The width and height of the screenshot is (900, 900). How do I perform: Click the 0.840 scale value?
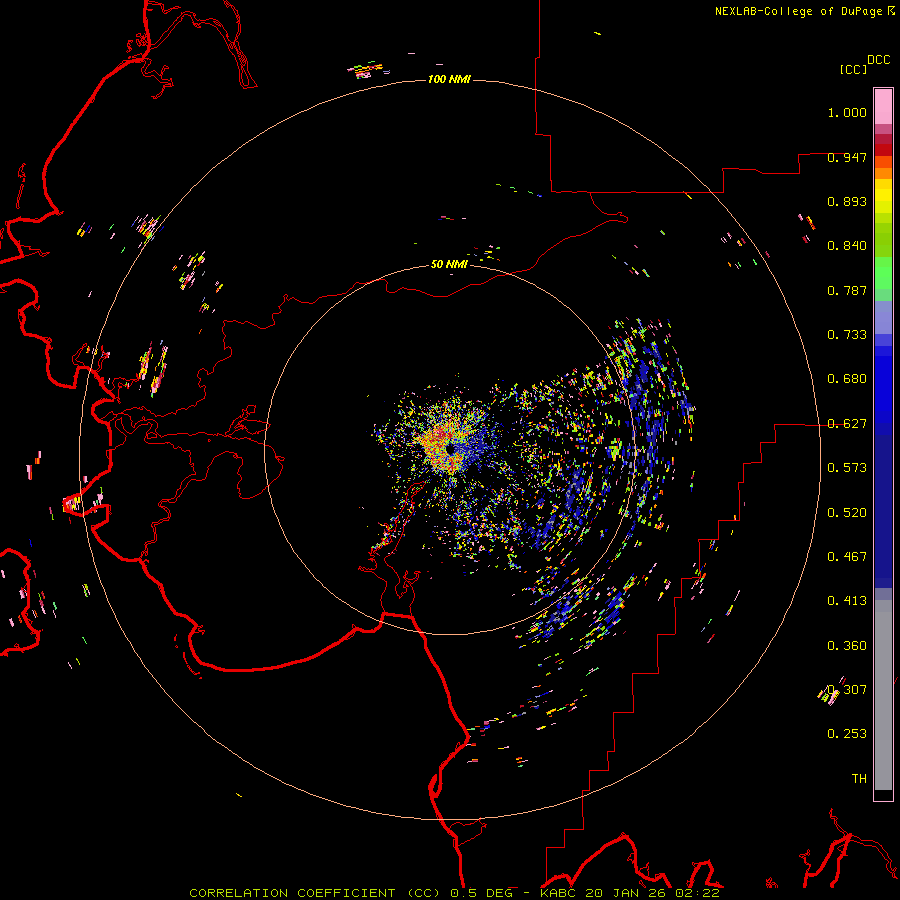[847, 246]
